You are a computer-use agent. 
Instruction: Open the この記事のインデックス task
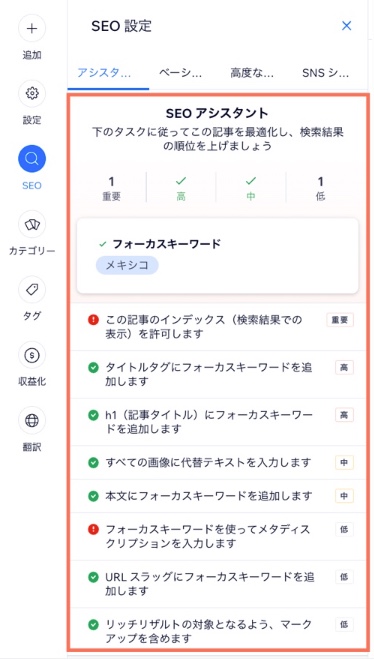click(218, 327)
